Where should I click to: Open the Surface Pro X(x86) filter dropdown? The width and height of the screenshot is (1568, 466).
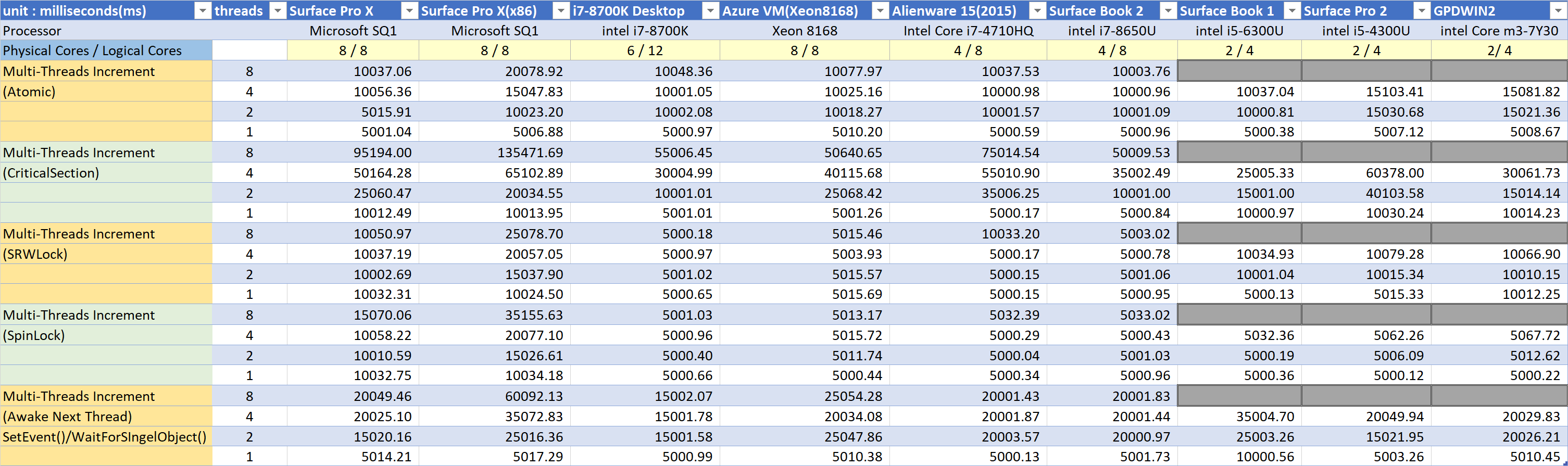(561, 11)
